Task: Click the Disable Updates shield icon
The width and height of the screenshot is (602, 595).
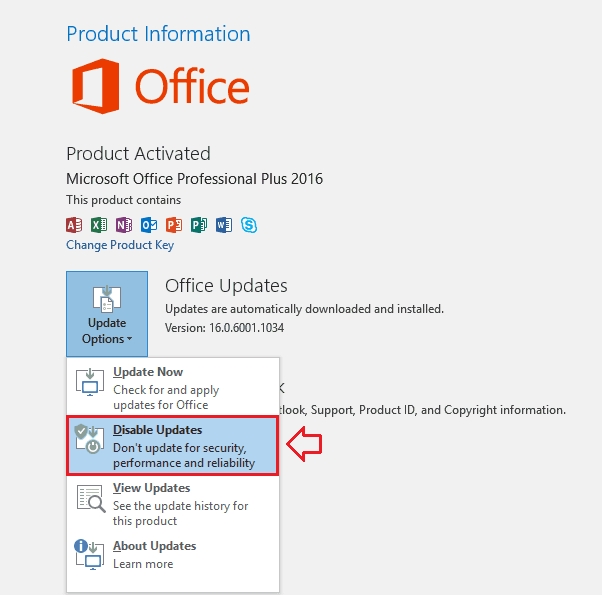Action: 89,439
